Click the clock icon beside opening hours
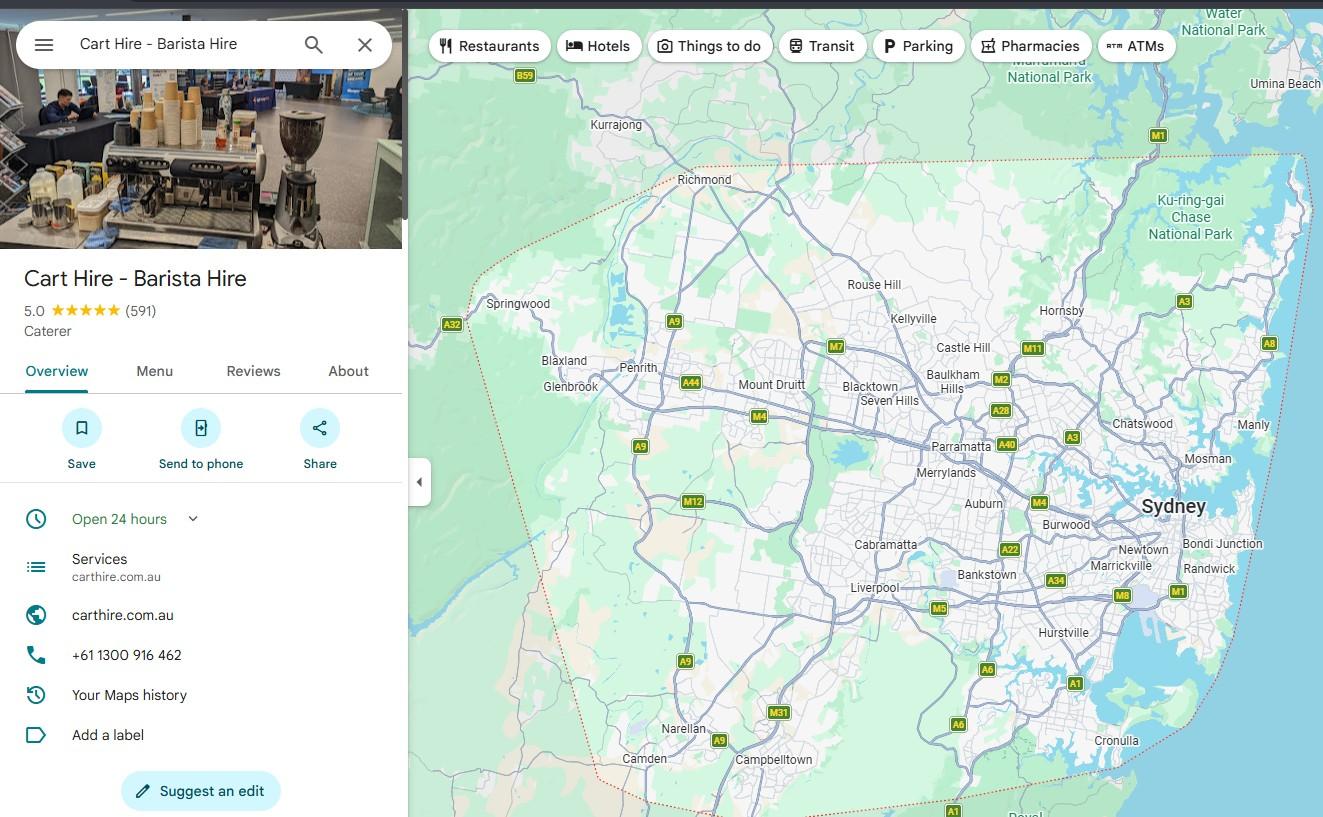Image resolution: width=1323 pixels, height=817 pixels. coord(36,519)
